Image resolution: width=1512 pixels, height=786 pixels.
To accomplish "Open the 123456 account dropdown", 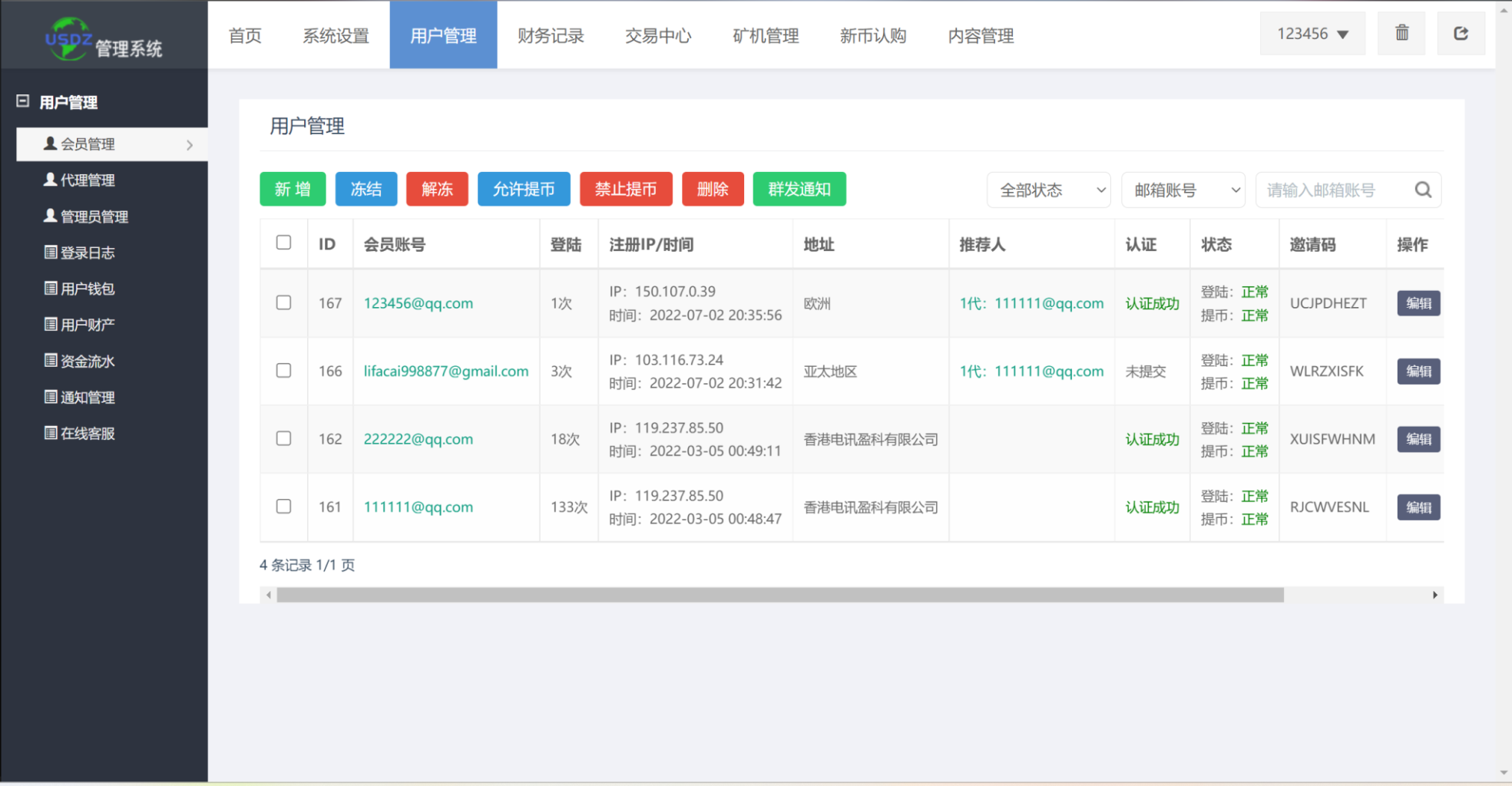I will 1312,33.
